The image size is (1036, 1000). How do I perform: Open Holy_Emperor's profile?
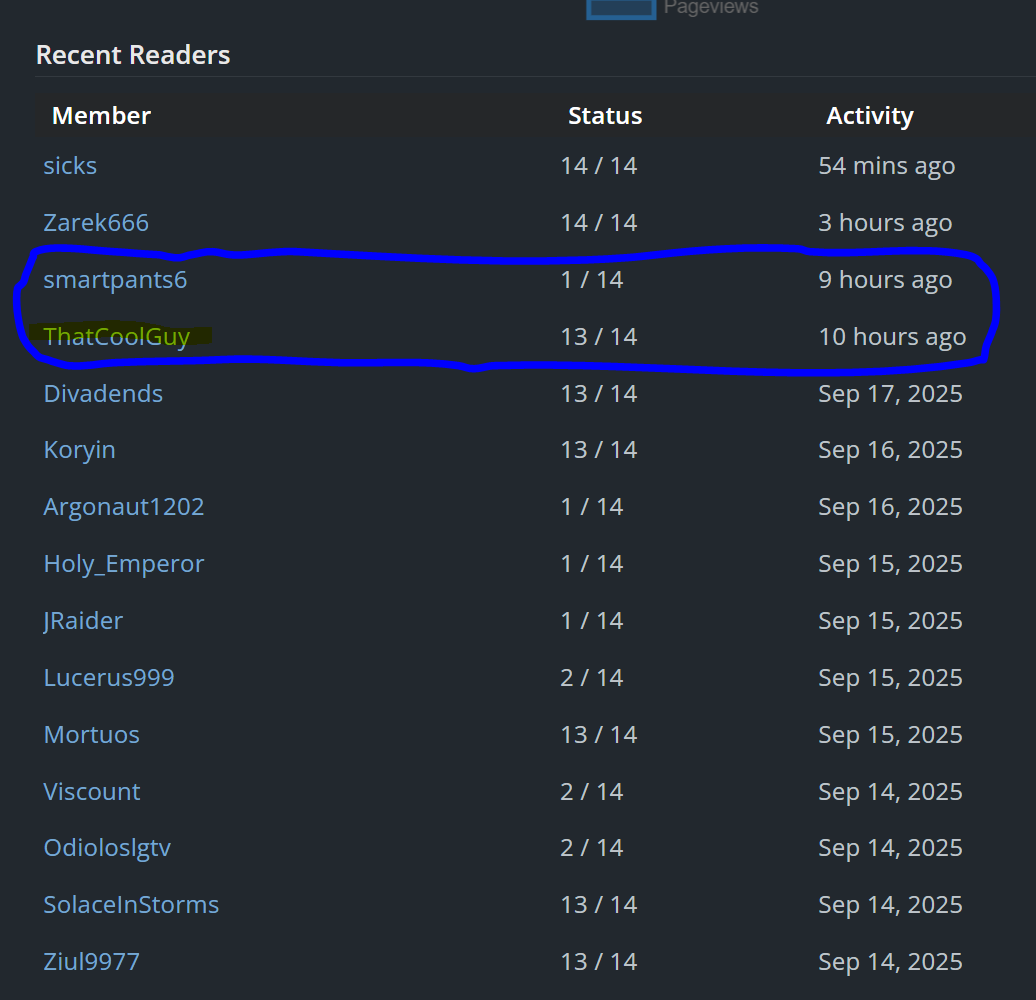[x=123, y=564]
